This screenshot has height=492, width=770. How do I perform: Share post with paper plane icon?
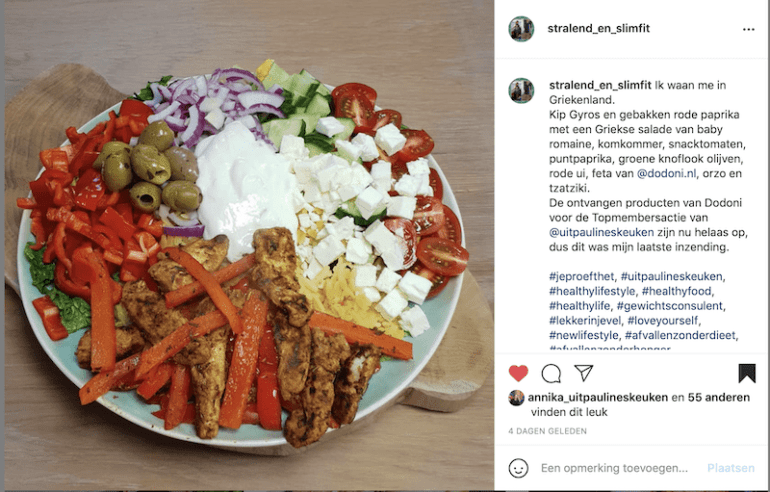584,373
